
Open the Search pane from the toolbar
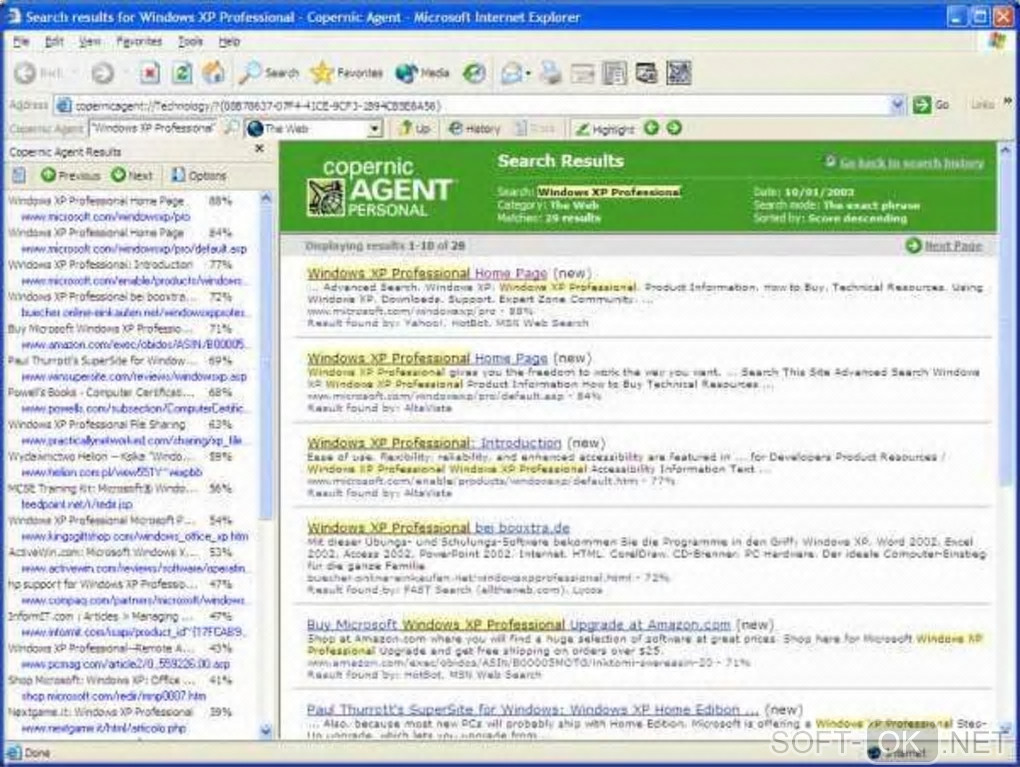[268, 73]
